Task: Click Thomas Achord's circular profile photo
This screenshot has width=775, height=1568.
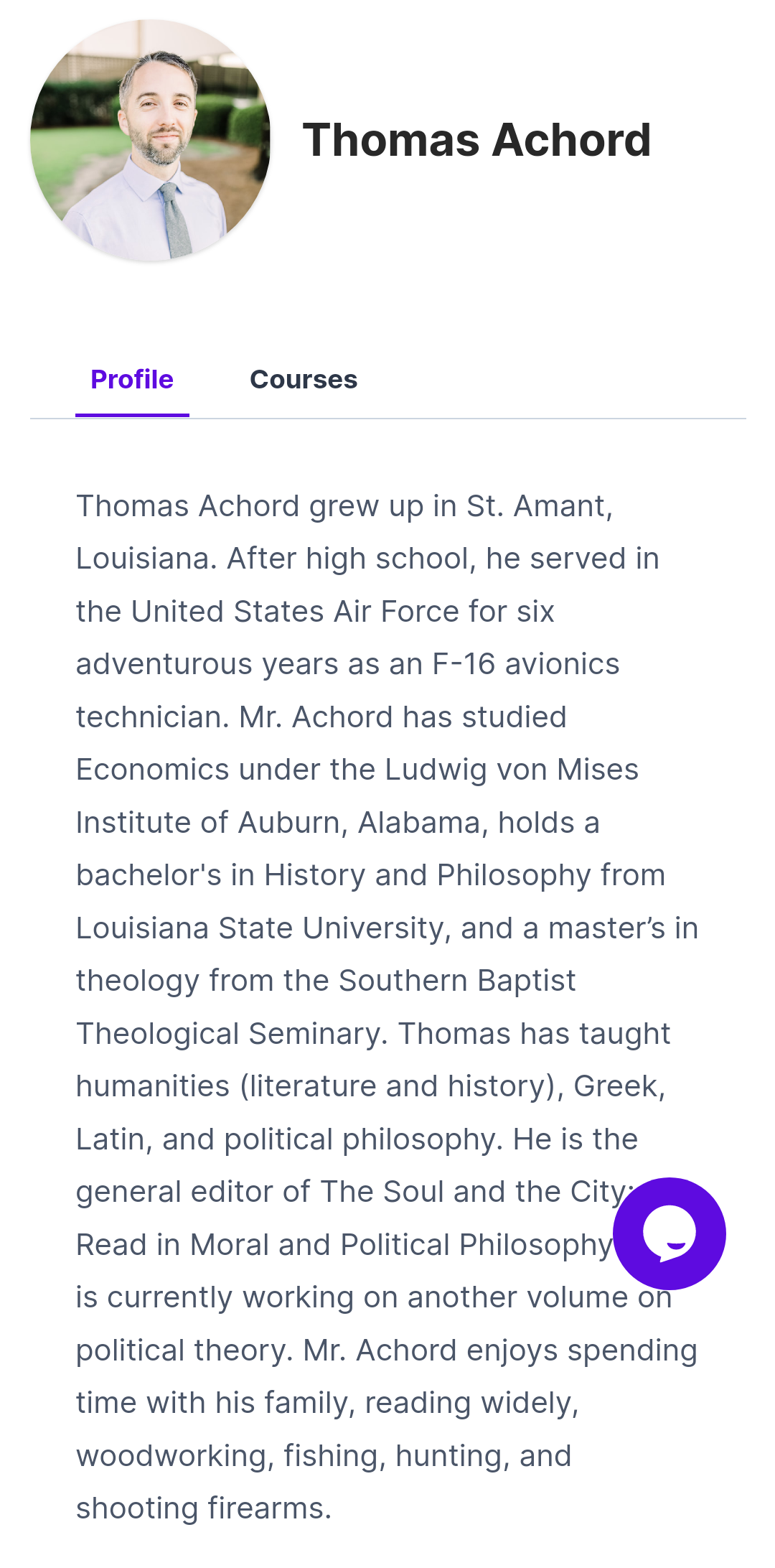Action: (x=151, y=141)
